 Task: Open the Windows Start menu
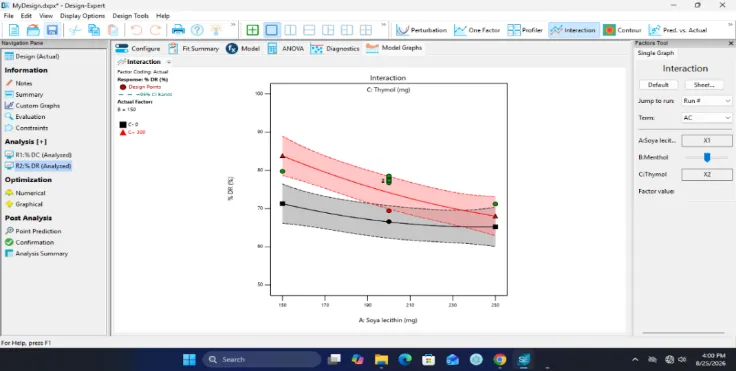189,360
